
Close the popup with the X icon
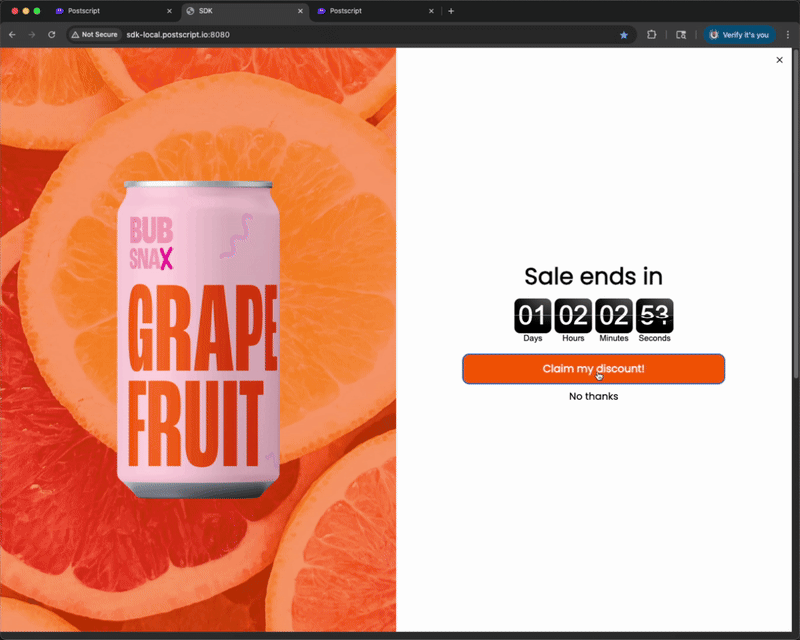tap(780, 60)
